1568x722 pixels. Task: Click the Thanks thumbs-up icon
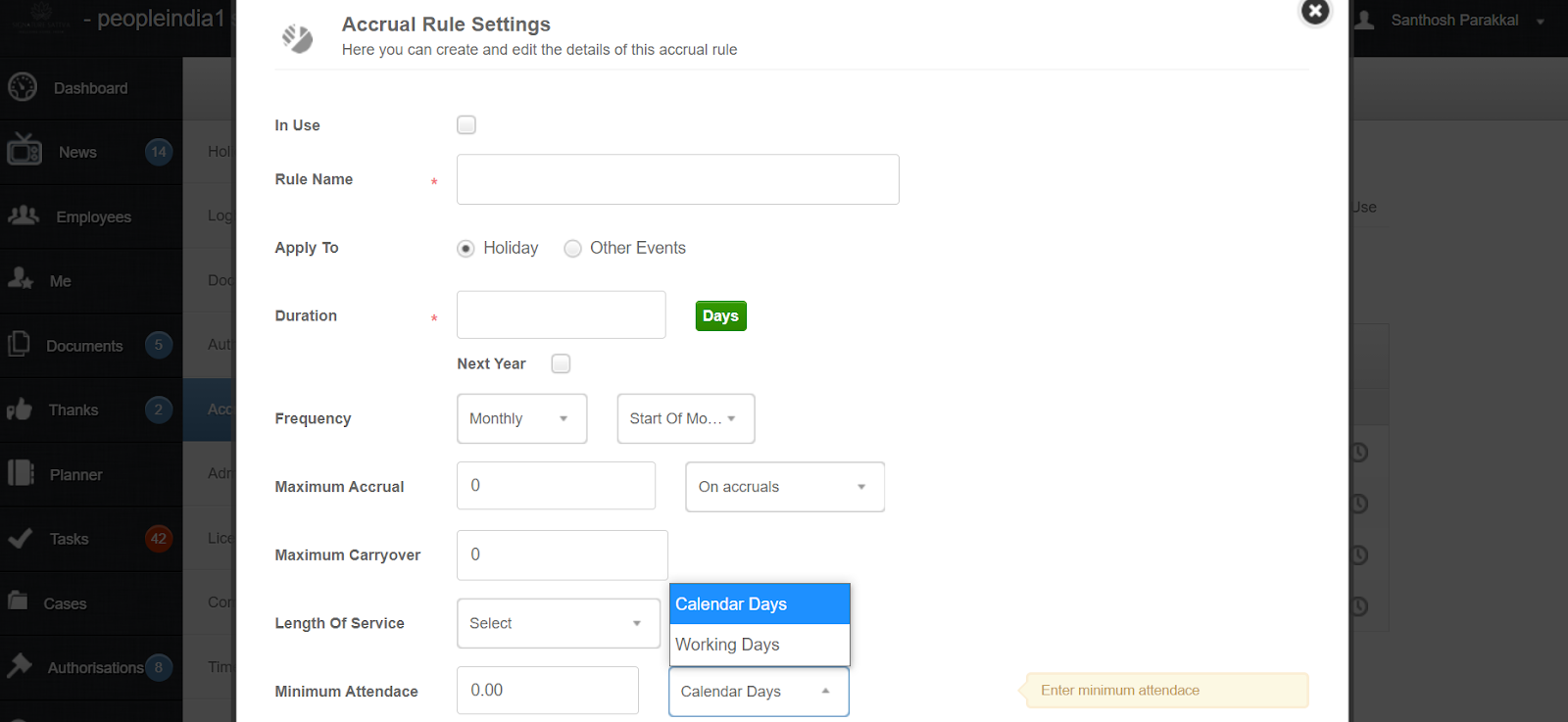click(20, 409)
